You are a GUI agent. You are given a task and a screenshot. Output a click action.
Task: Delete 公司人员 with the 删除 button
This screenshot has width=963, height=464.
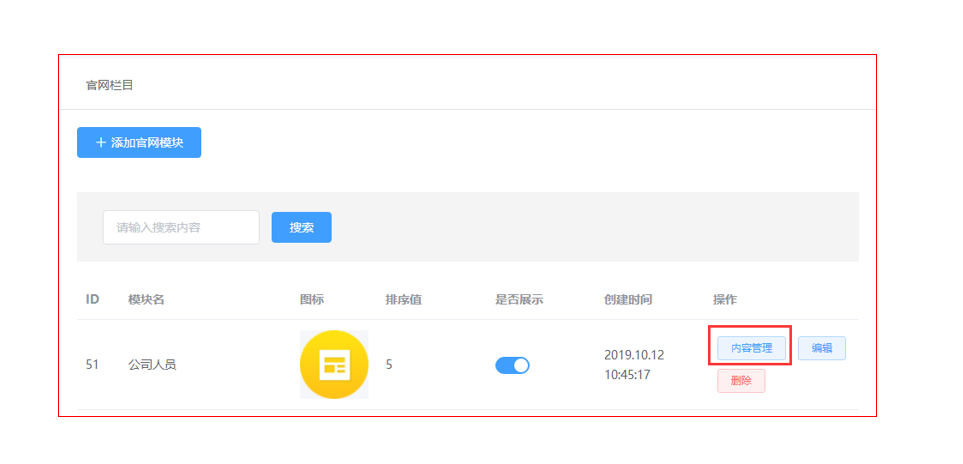(x=741, y=381)
